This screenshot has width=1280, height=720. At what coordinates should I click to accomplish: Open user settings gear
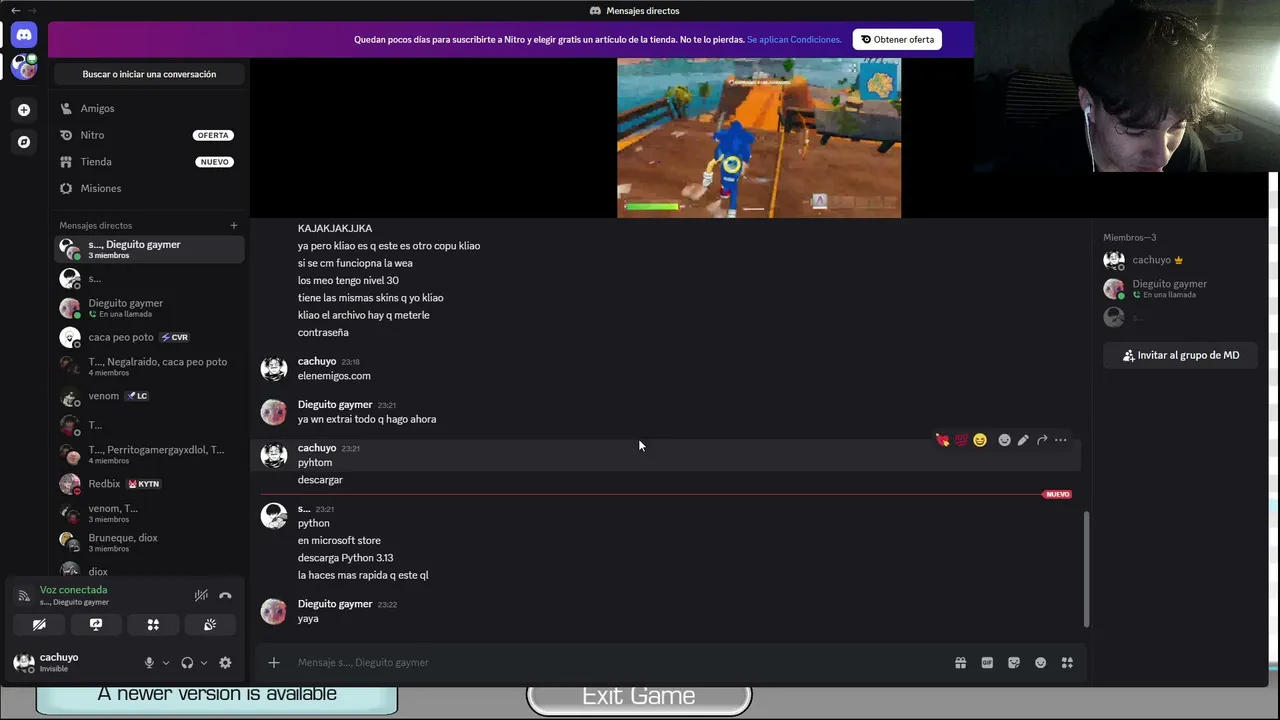click(x=225, y=663)
